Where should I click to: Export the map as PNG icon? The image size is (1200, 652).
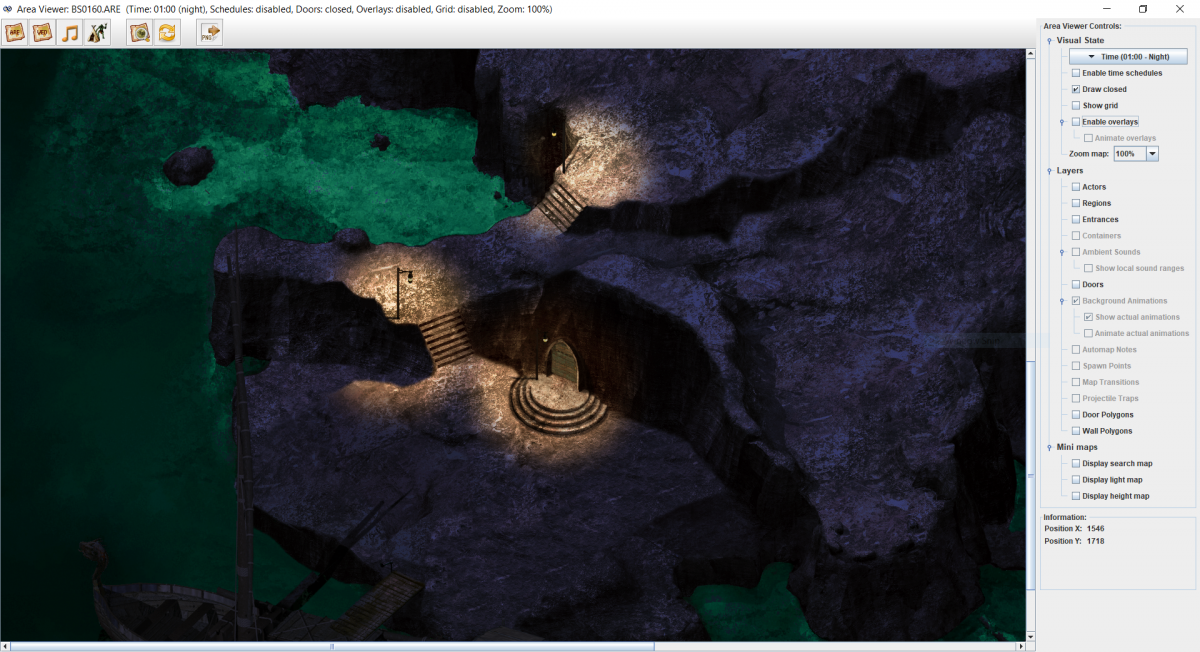(x=210, y=33)
